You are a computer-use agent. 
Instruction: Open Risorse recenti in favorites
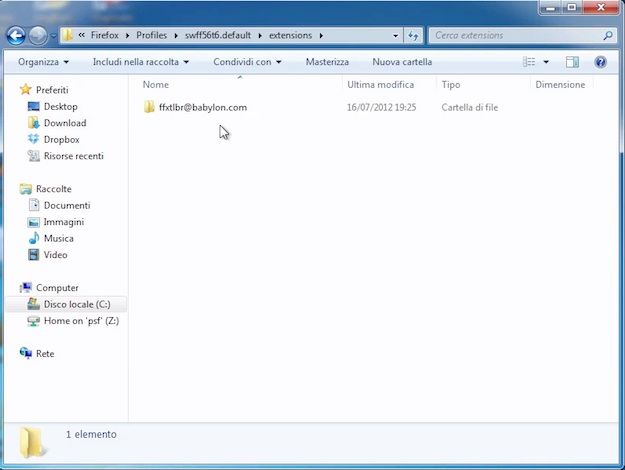pyautogui.click(x=74, y=156)
